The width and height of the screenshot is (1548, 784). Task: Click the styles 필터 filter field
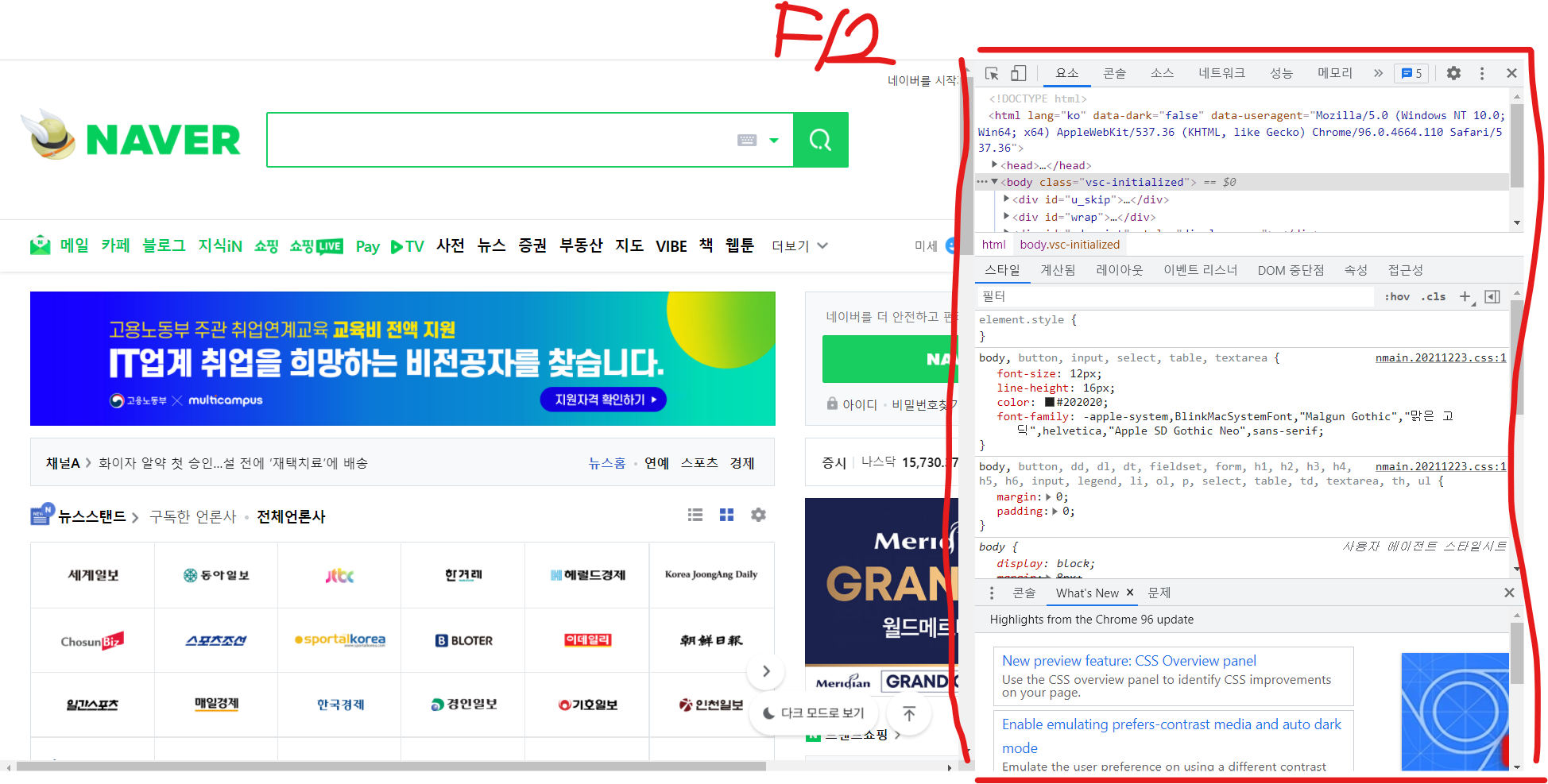tap(1176, 296)
